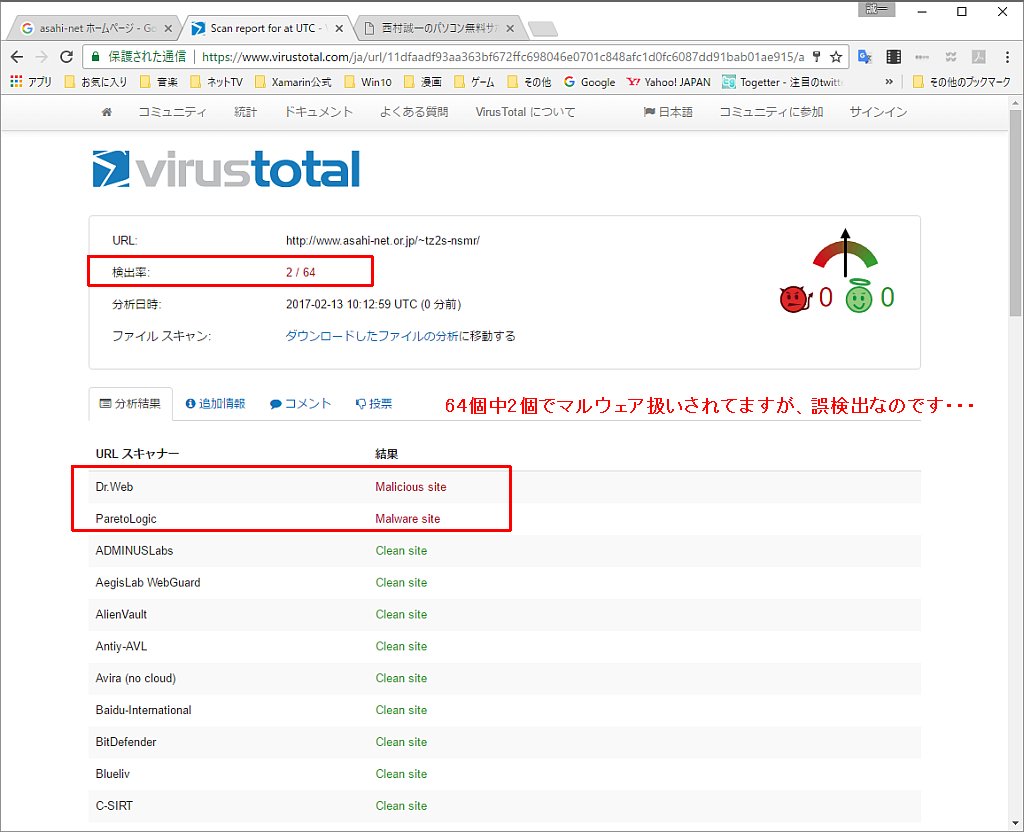1024x832 pixels.
Task: Click the scanned URL http://www.asahi-net.or.jp/~tz2s-nsmr/
Action: tap(383, 240)
